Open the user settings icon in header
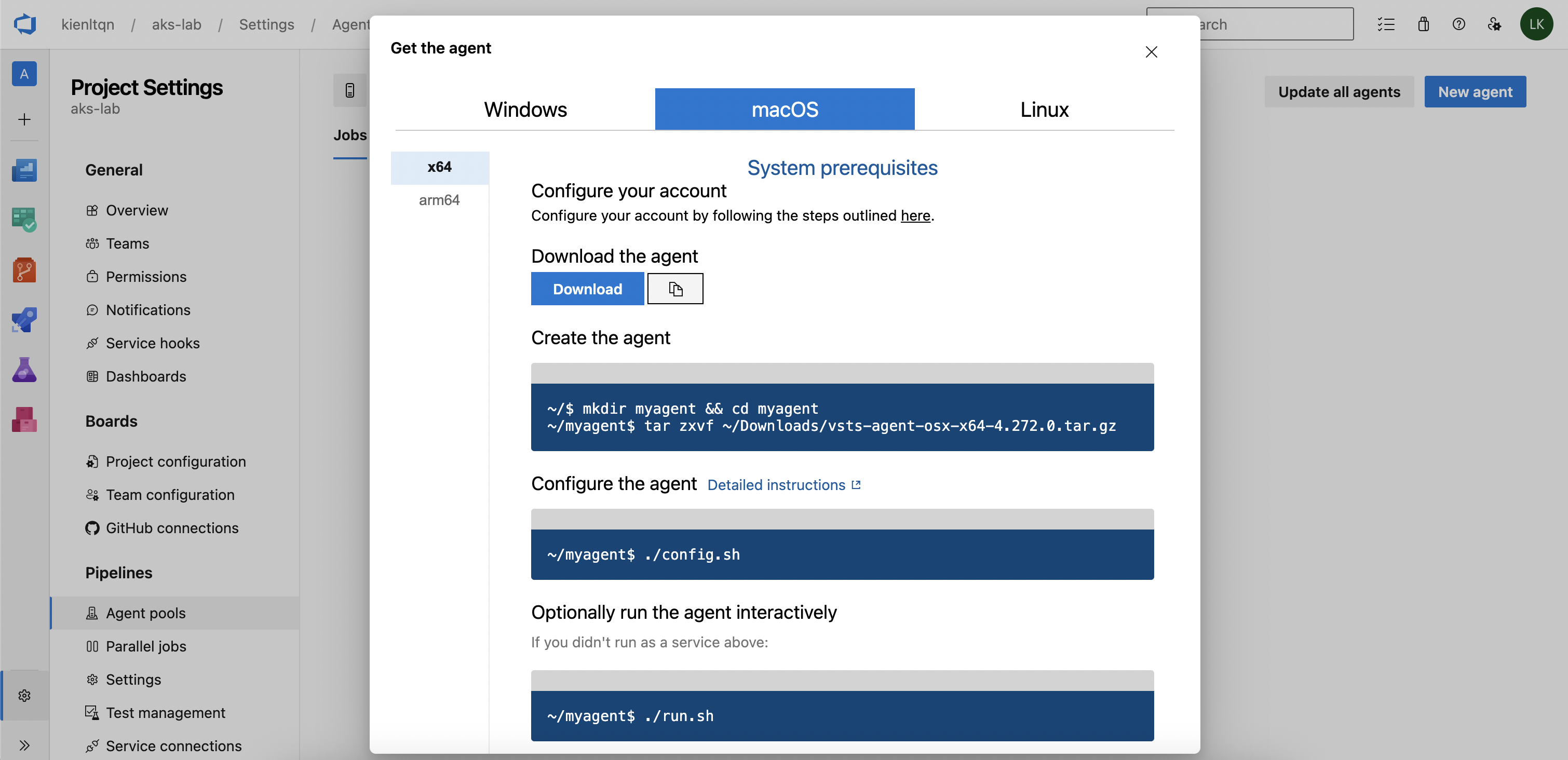 click(x=1494, y=24)
